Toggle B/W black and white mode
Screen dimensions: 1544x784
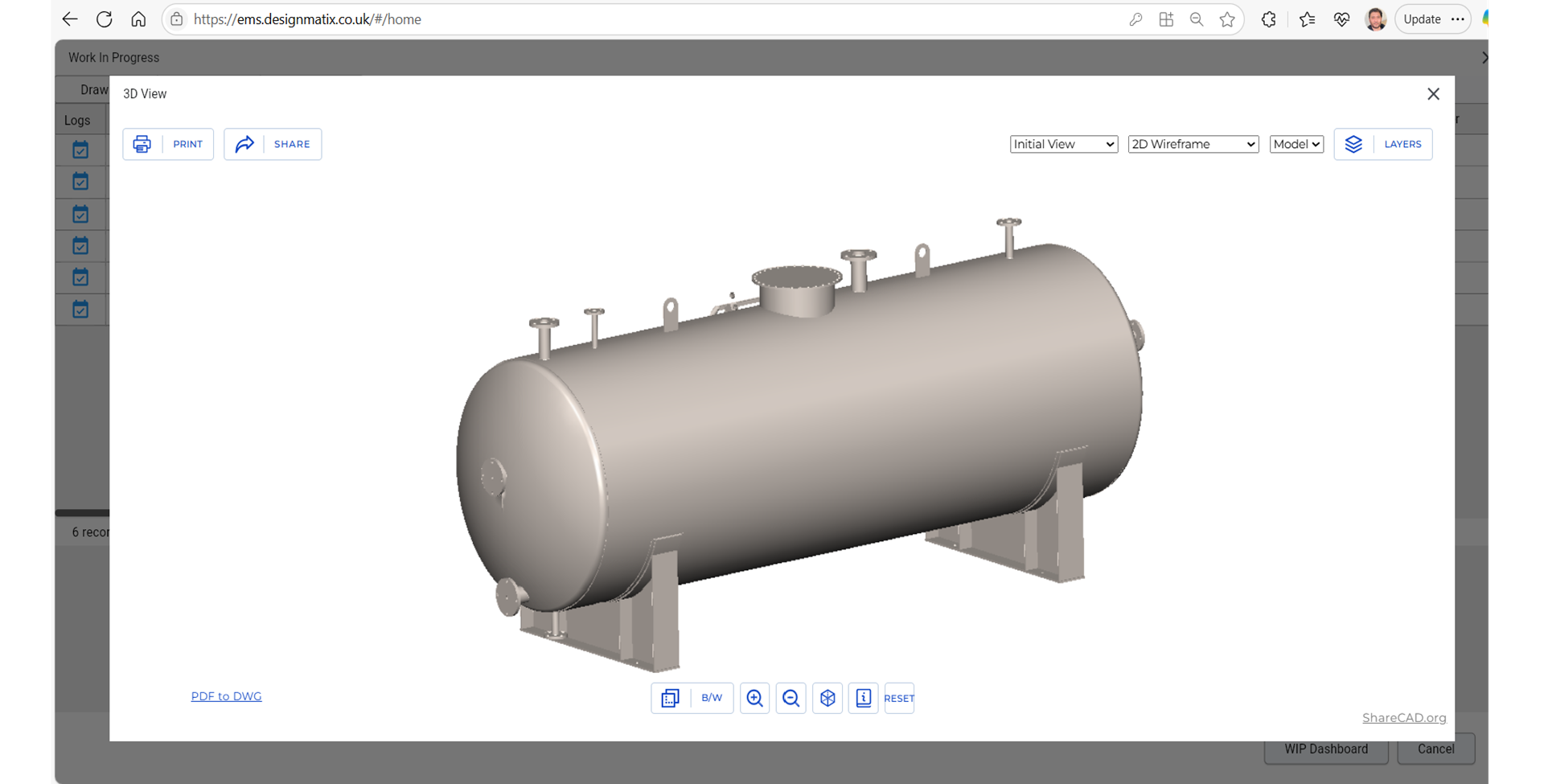click(712, 698)
